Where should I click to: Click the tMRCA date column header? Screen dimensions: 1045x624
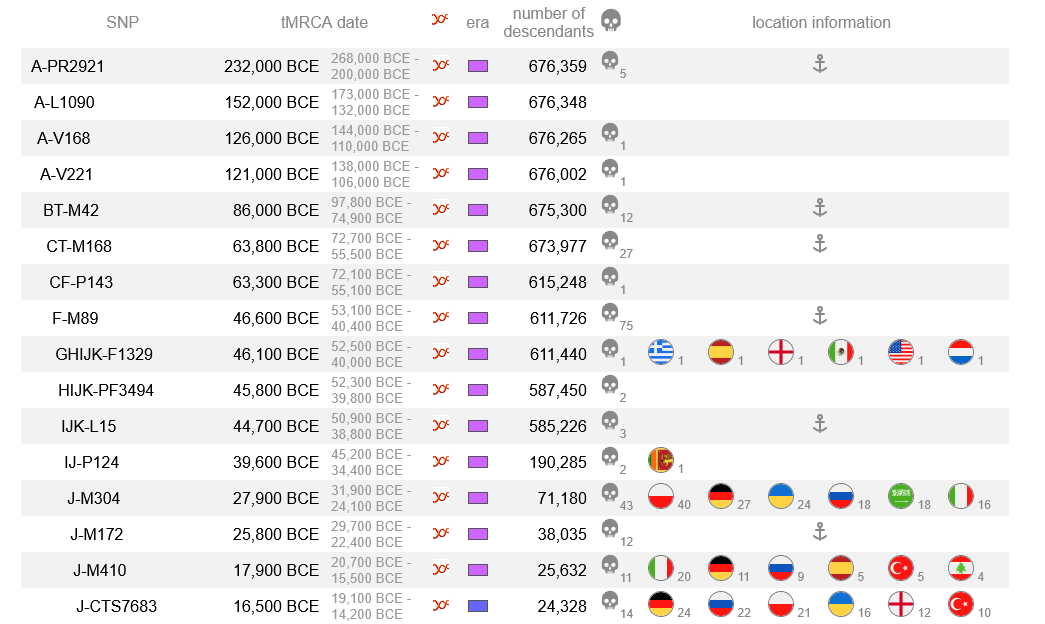coord(324,23)
